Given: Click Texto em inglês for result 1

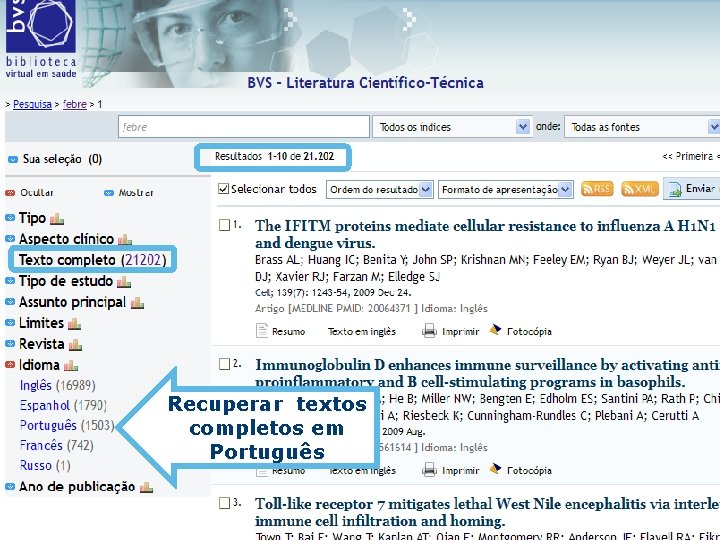Looking at the screenshot, I should tap(362, 332).
